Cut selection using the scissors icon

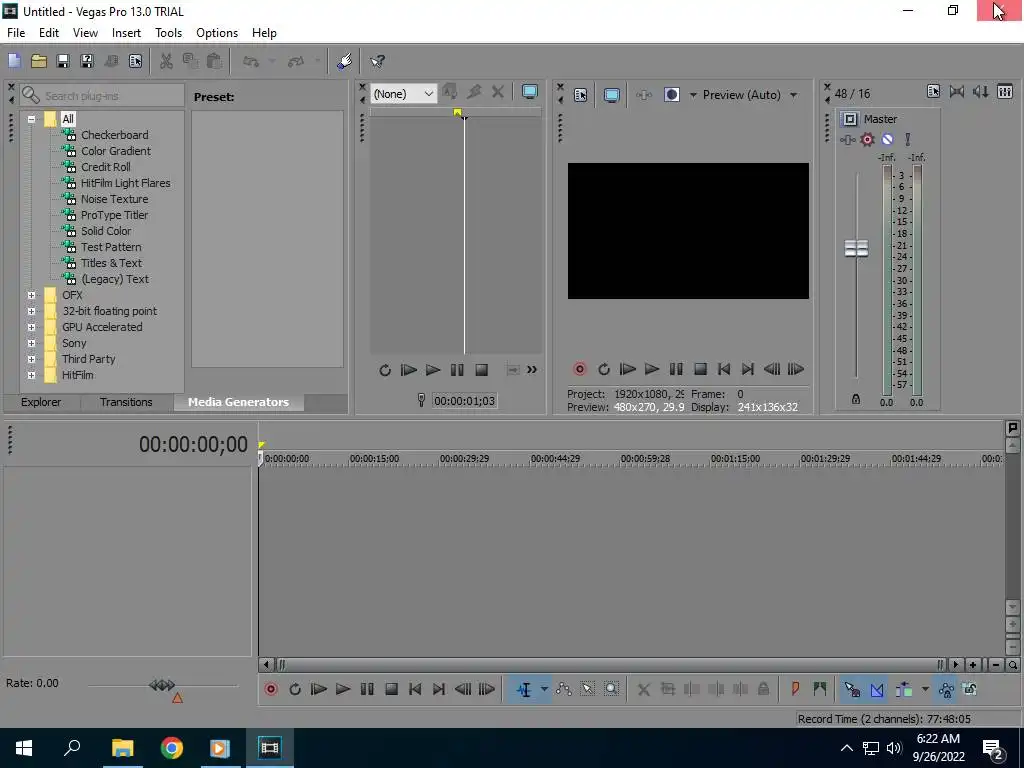click(x=166, y=61)
